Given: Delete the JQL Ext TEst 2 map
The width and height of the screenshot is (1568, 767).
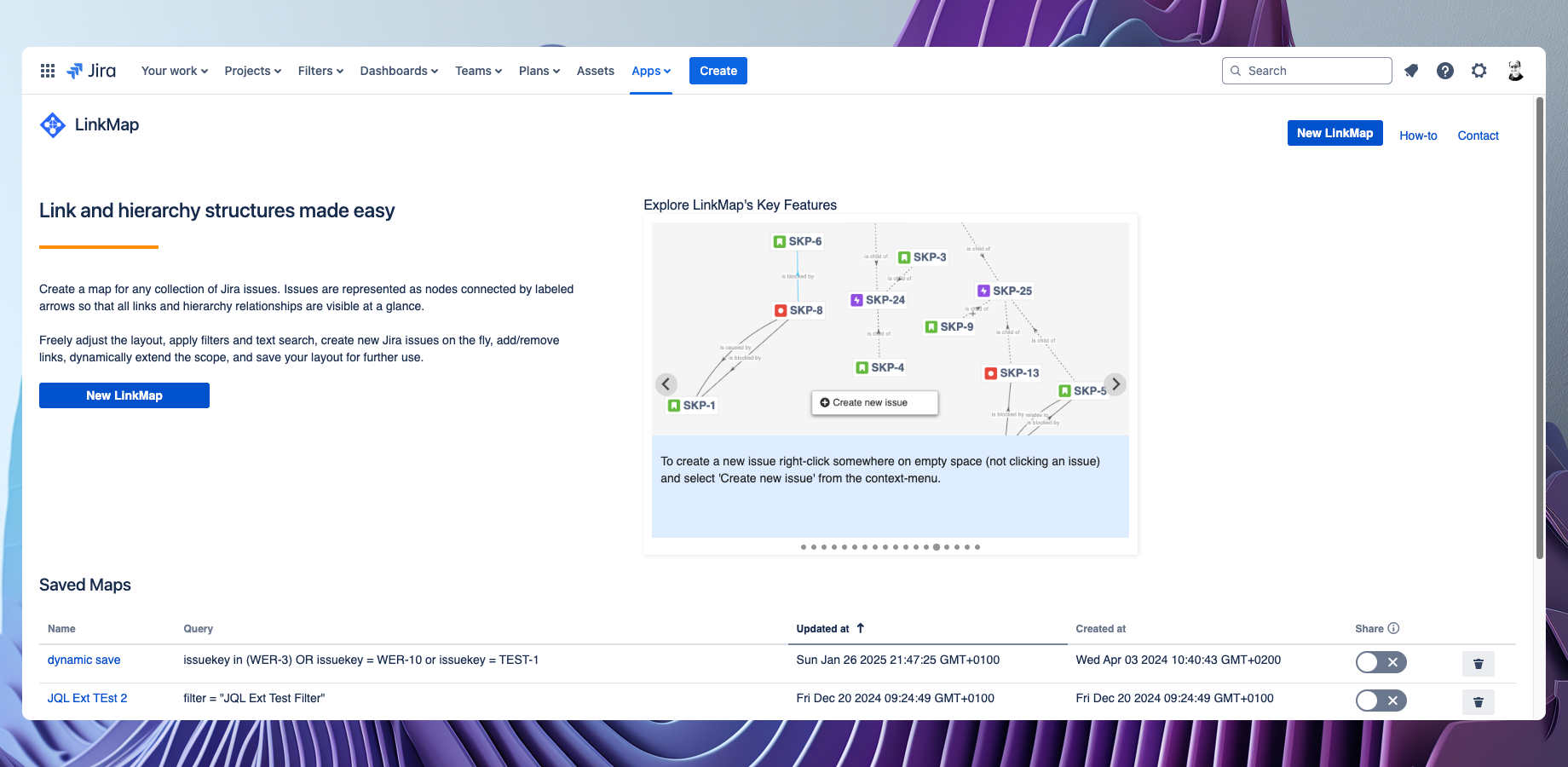Looking at the screenshot, I should [1479, 701].
